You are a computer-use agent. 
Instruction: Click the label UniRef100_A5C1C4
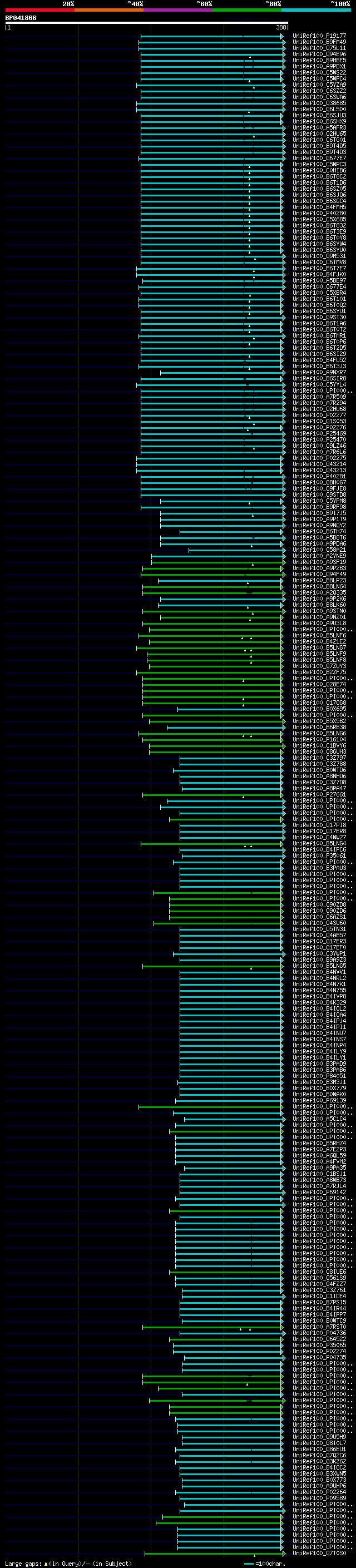[319, 1119]
